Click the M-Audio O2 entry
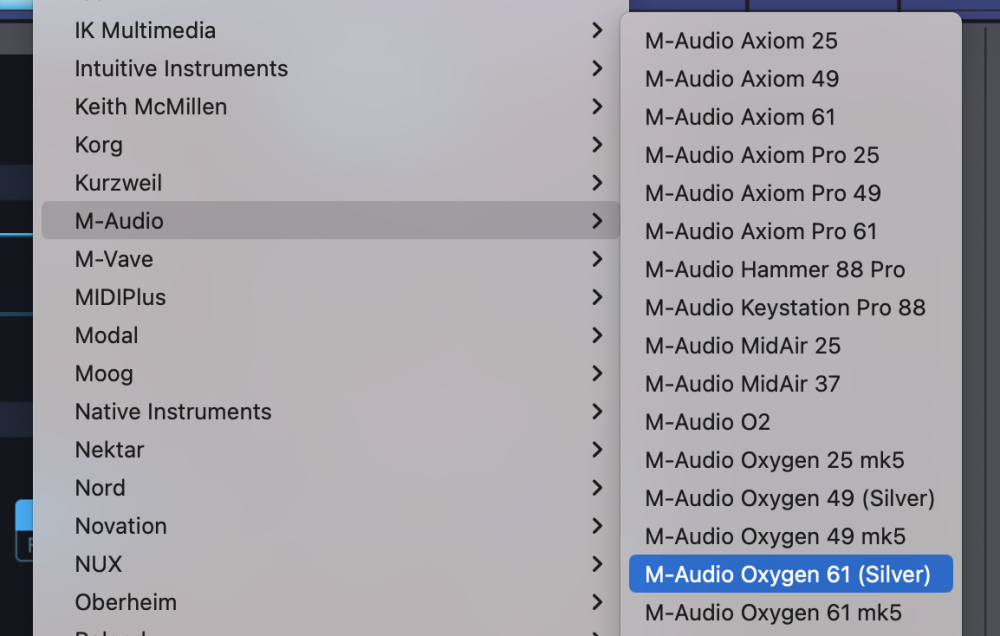 click(x=707, y=422)
